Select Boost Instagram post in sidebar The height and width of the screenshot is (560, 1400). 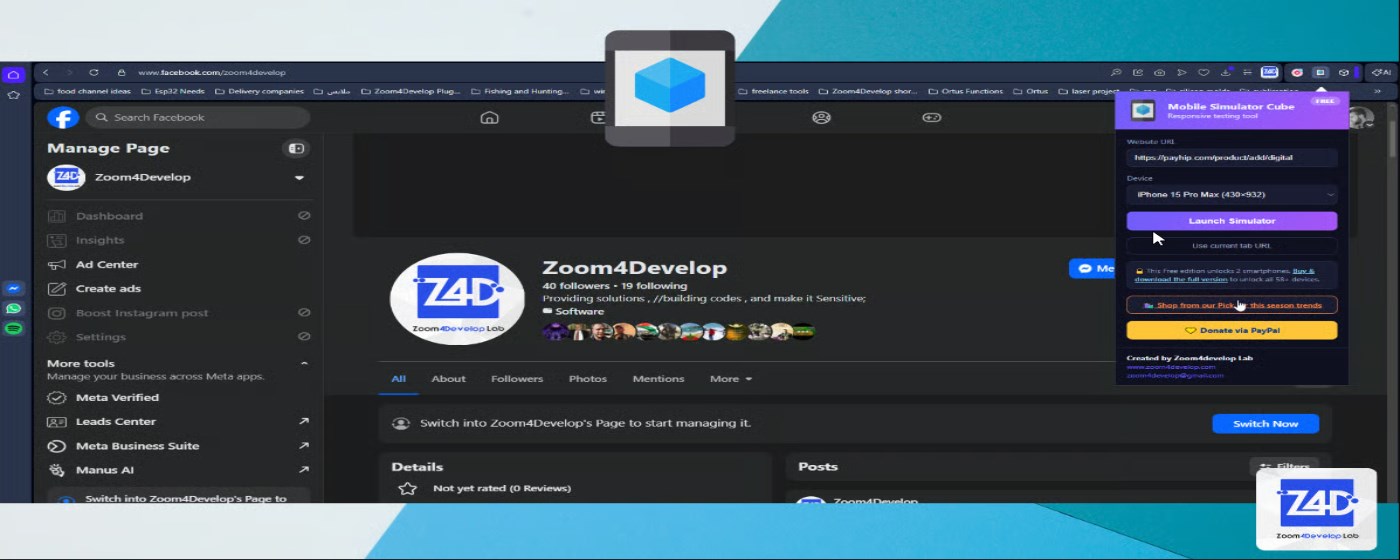tap(180, 313)
